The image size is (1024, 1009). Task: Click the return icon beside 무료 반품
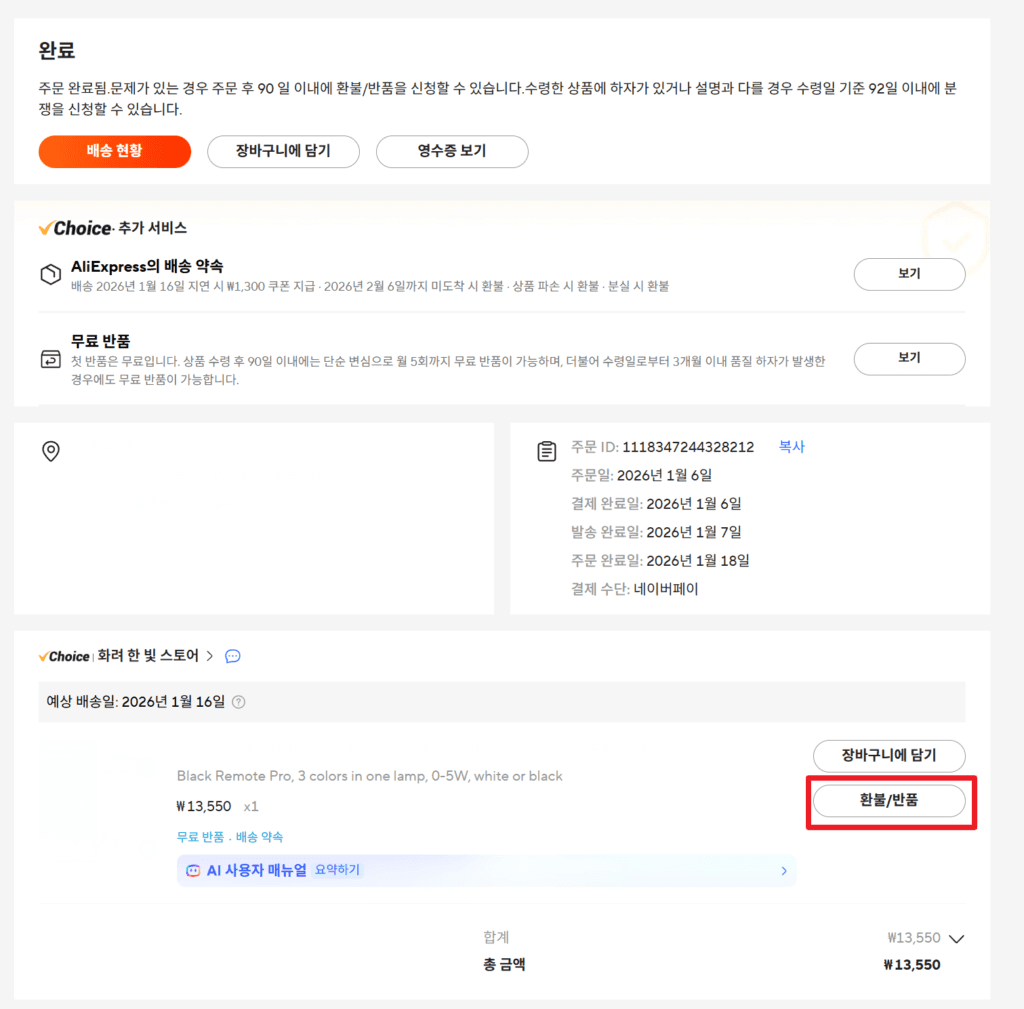click(x=50, y=359)
